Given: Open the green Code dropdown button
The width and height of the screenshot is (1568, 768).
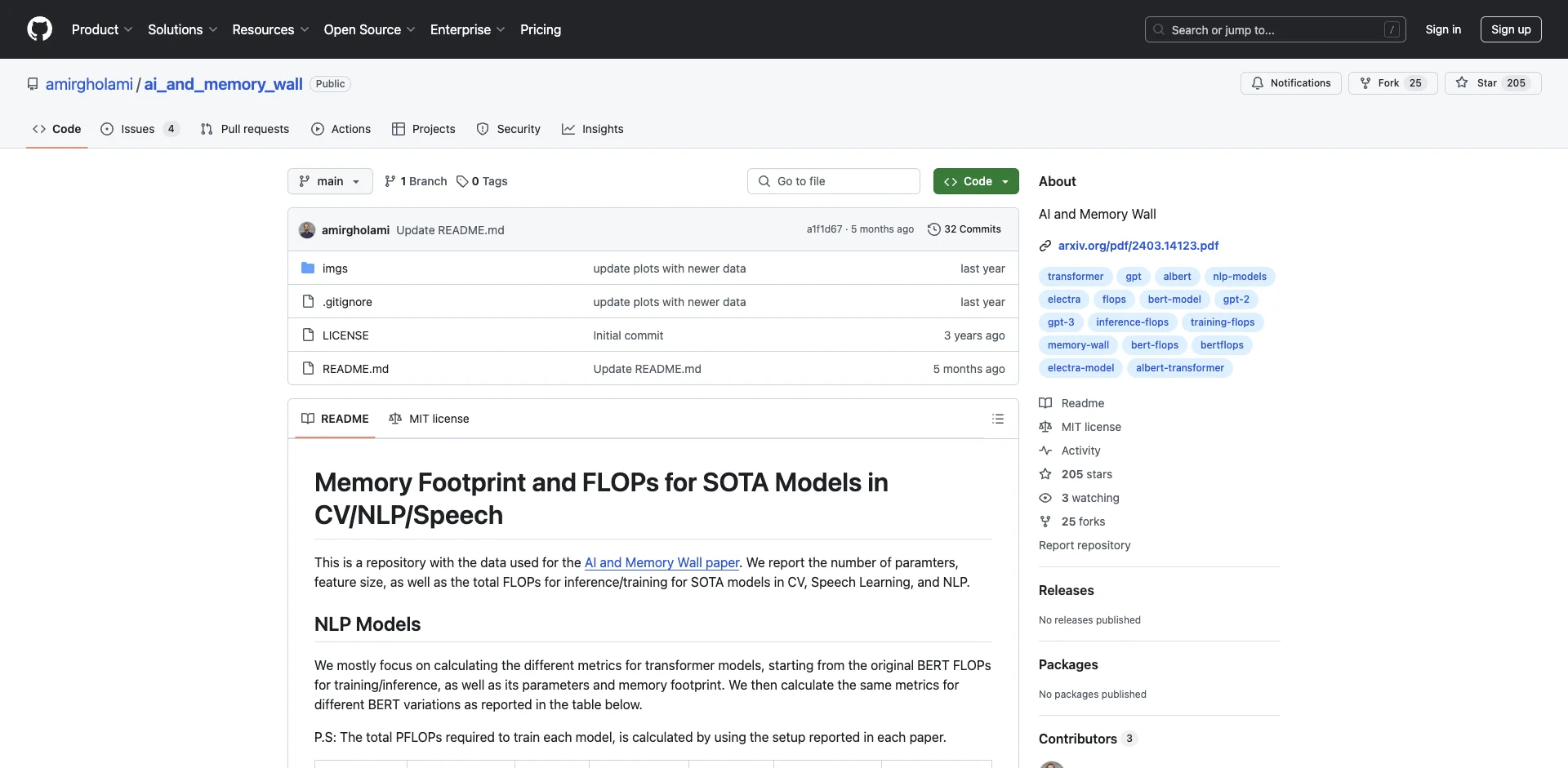Looking at the screenshot, I should click(976, 181).
